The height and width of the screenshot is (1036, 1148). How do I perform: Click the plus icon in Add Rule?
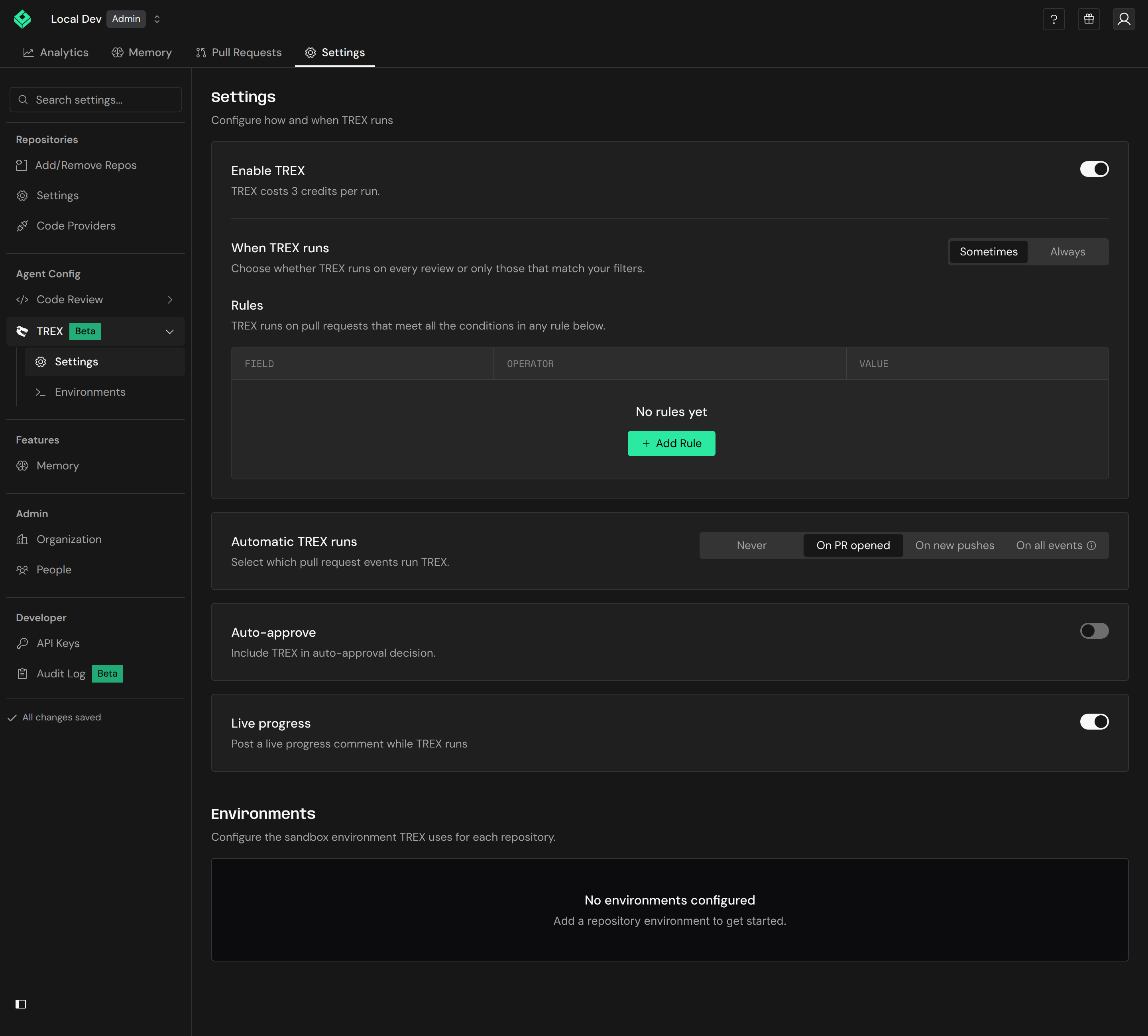(x=646, y=443)
